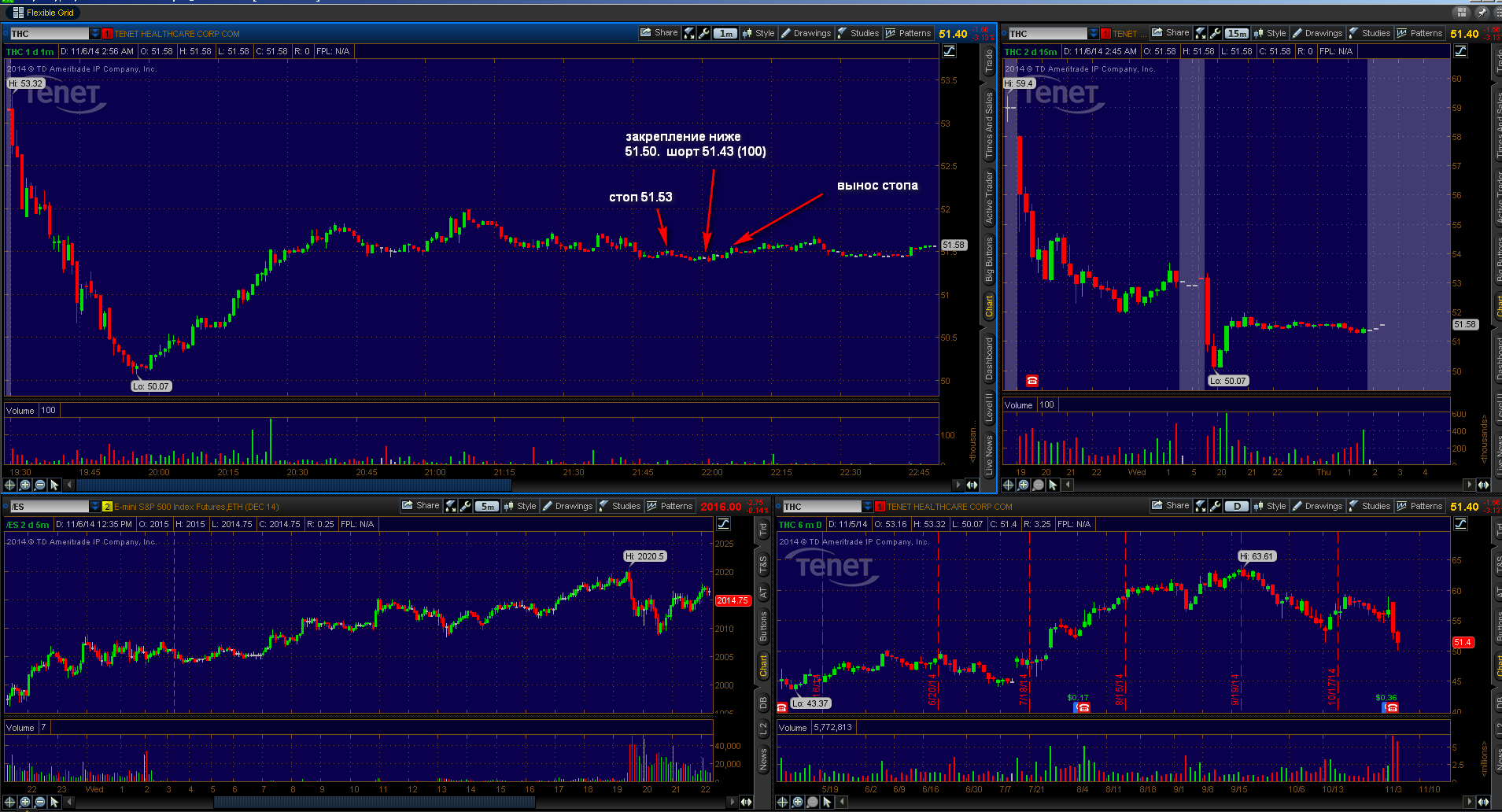Open Drawings on the THC 1m chart

806,33
